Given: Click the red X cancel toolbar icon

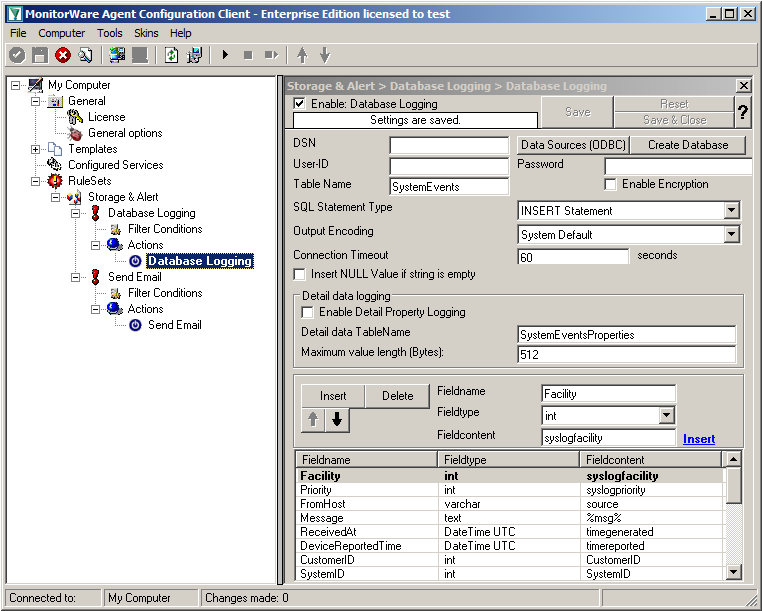Looking at the screenshot, I should click(x=63, y=55).
